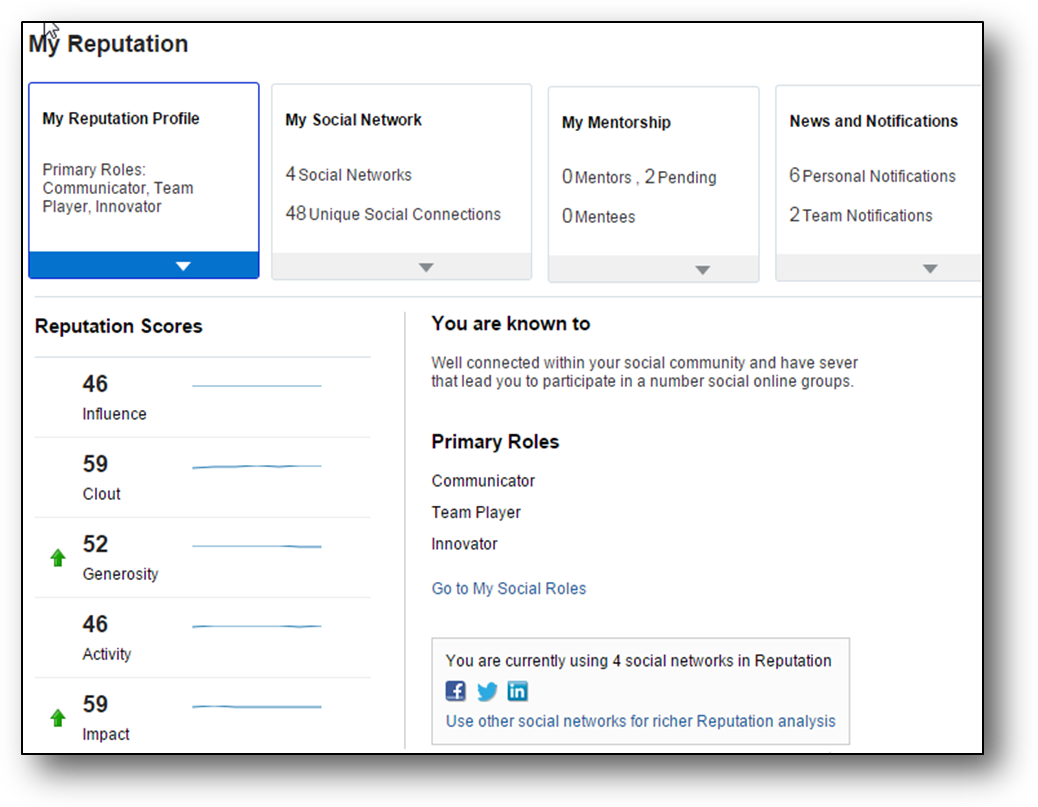Open the News and Notifications tab

pyautogui.click(x=873, y=121)
